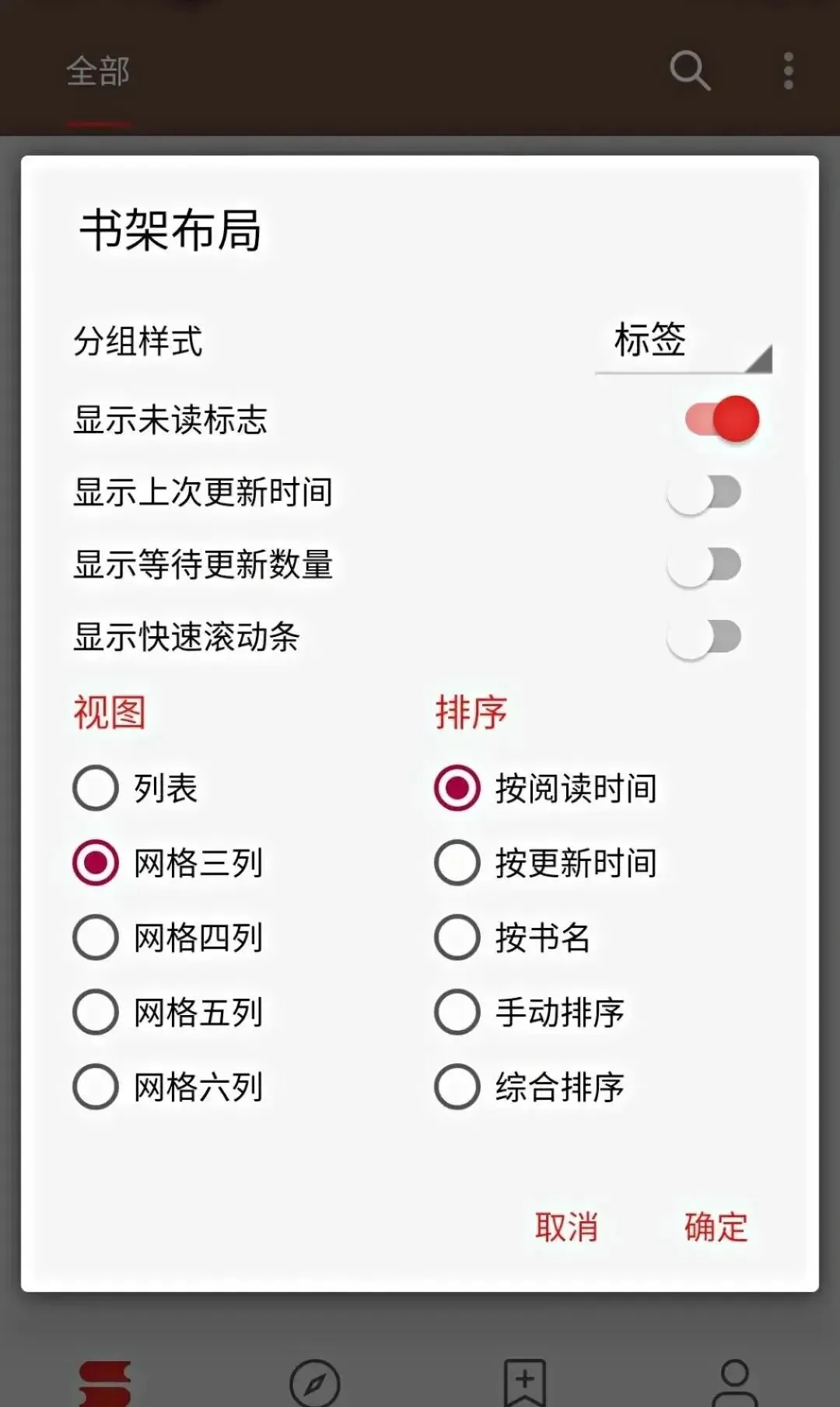
Task: Open the three-dot overflow menu
Action: (788, 71)
